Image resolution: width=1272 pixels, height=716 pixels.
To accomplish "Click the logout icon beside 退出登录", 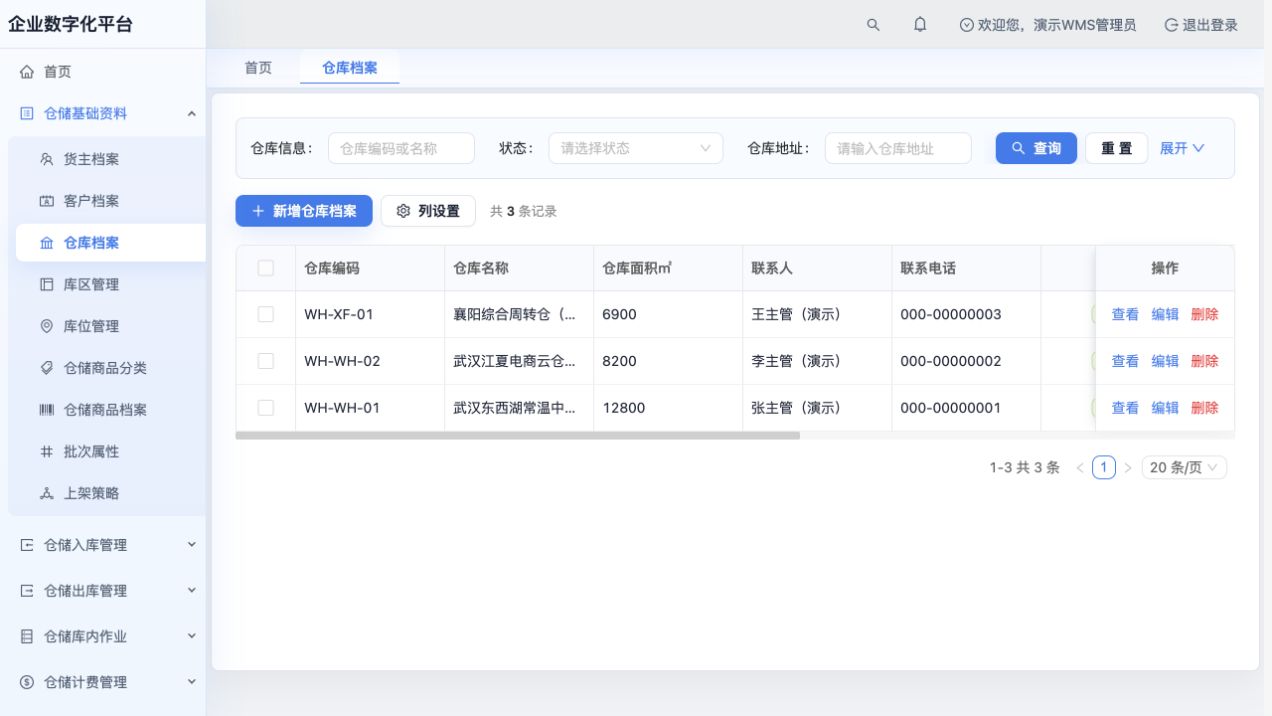I will (x=1171, y=25).
